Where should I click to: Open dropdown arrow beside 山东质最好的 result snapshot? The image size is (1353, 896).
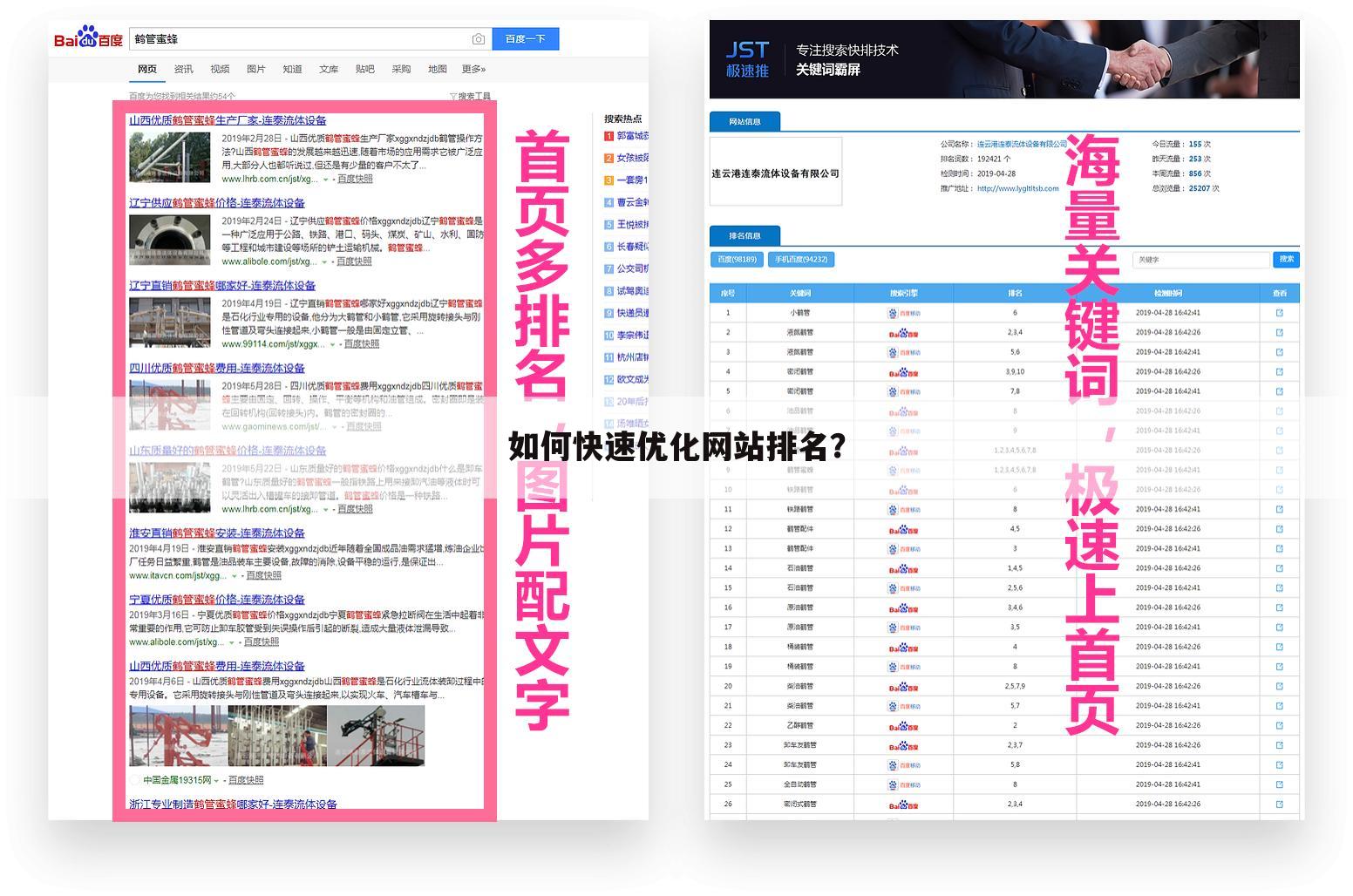coord(325,508)
